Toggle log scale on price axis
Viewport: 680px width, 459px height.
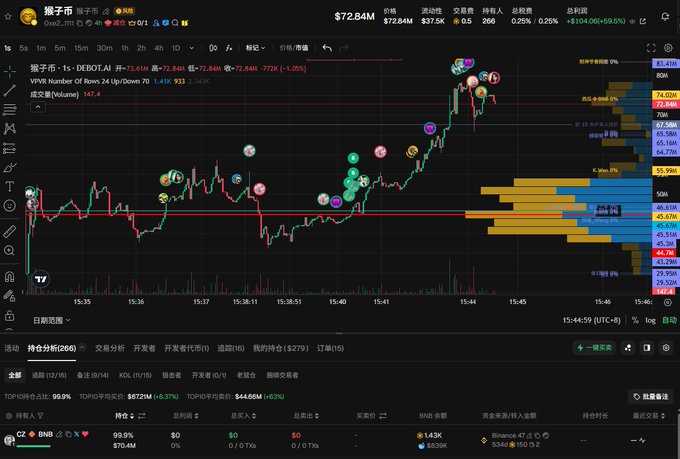pos(650,320)
